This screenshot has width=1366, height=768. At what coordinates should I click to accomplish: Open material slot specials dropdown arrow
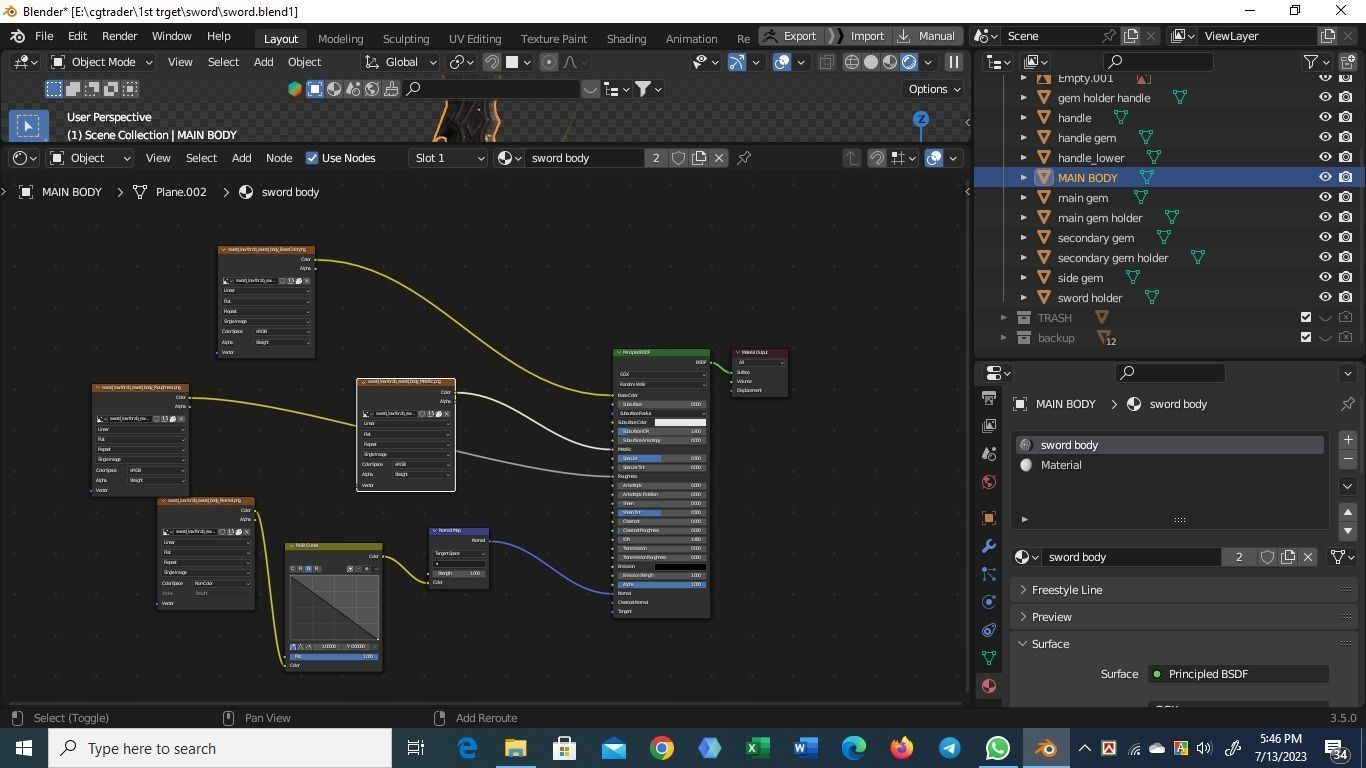[x=1348, y=486]
